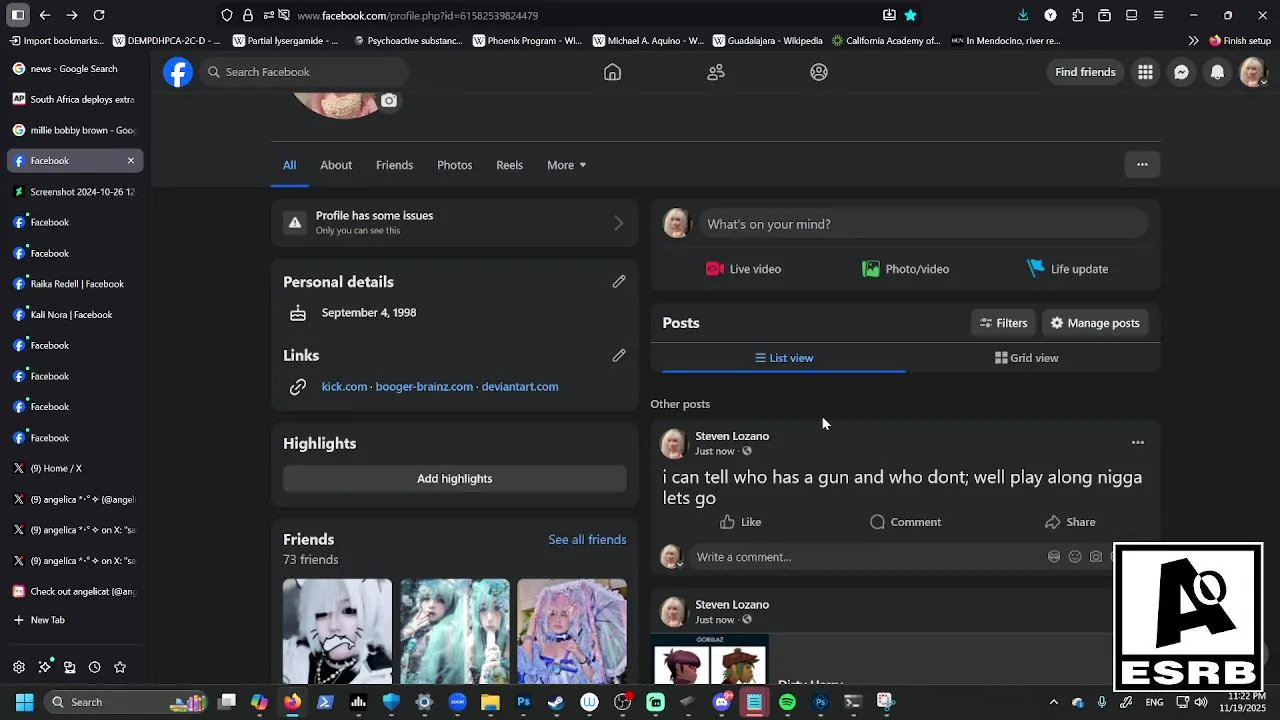Image resolution: width=1280 pixels, height=720 pixels.
Task: Open the profile three-dot options button
Action: click(1142, 164)
